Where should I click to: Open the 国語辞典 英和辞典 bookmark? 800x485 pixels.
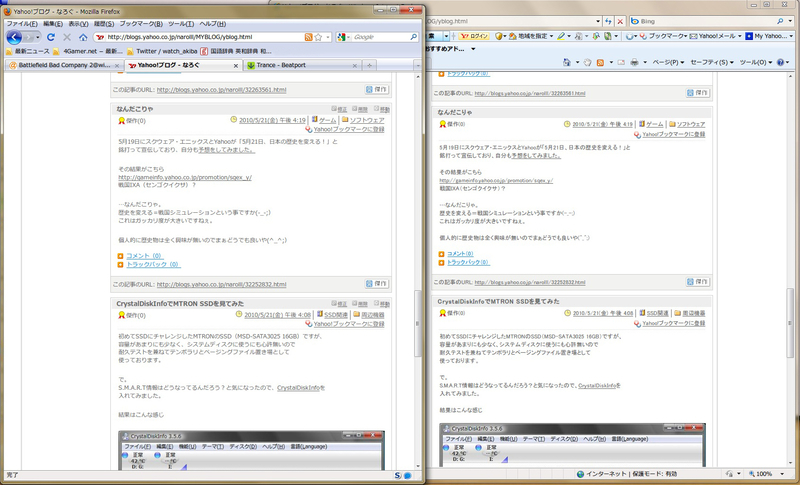236,51
